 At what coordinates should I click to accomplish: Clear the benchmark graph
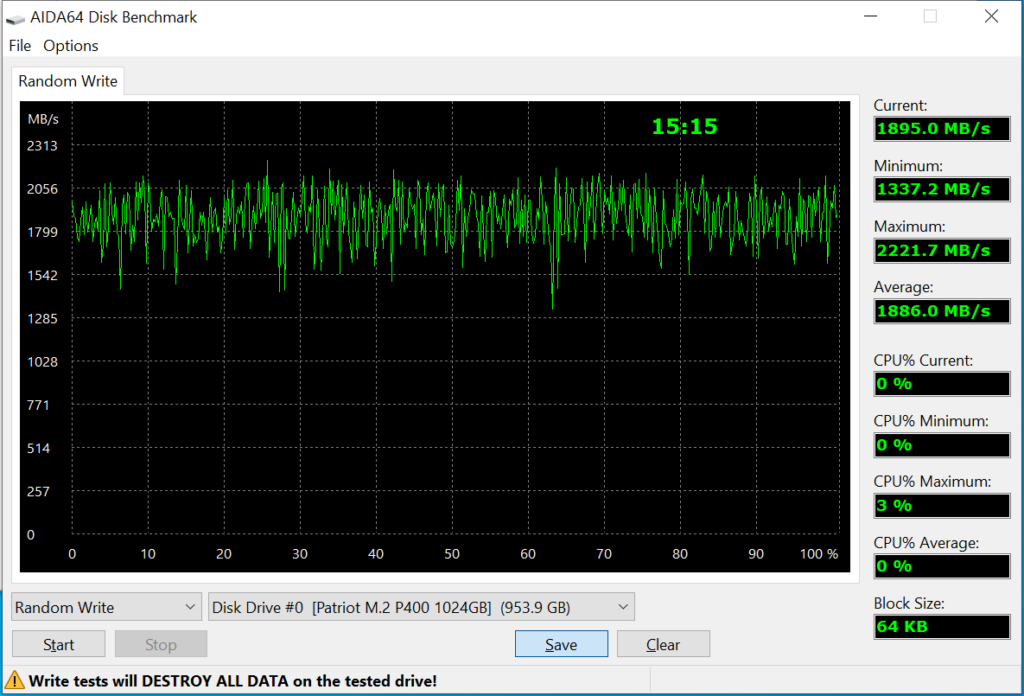click(663, 643)
